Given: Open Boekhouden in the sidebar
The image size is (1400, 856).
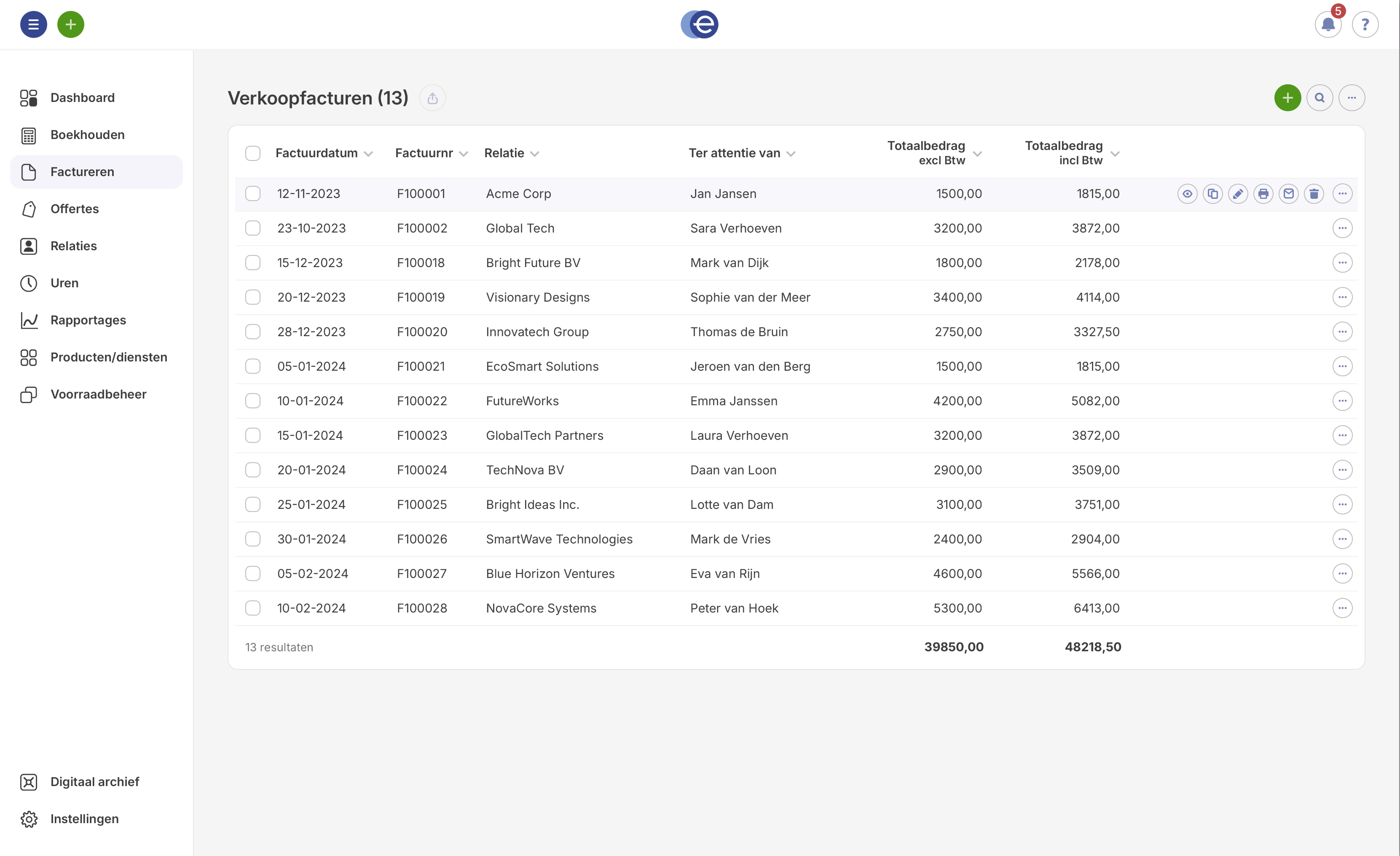Looking at the screenshot, I should coord(97,135).
